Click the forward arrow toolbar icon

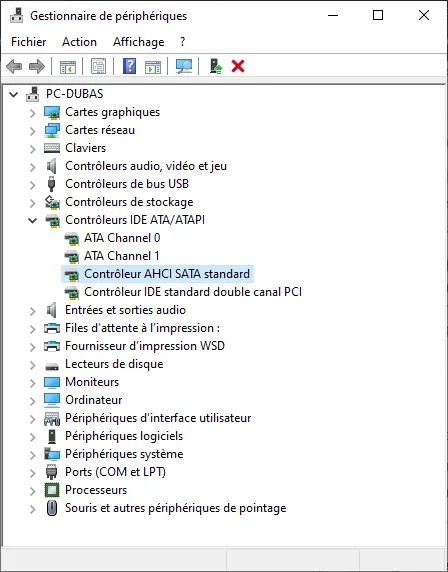(x=37, y=67)
